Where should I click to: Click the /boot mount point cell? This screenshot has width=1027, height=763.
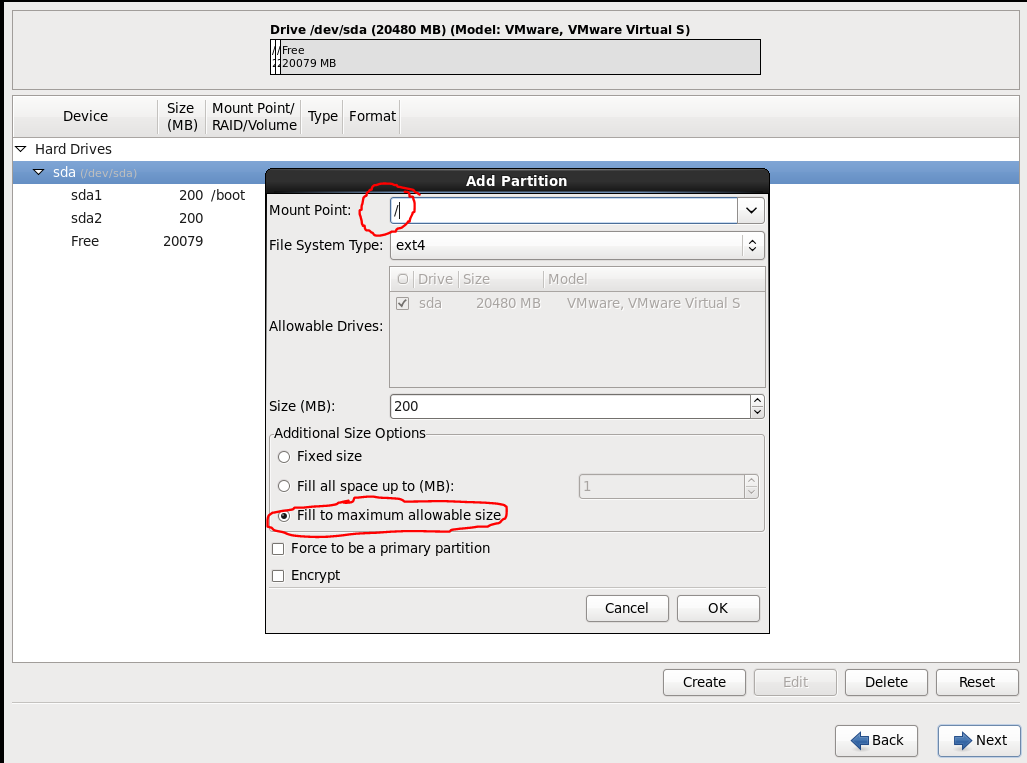click(228, 195)
